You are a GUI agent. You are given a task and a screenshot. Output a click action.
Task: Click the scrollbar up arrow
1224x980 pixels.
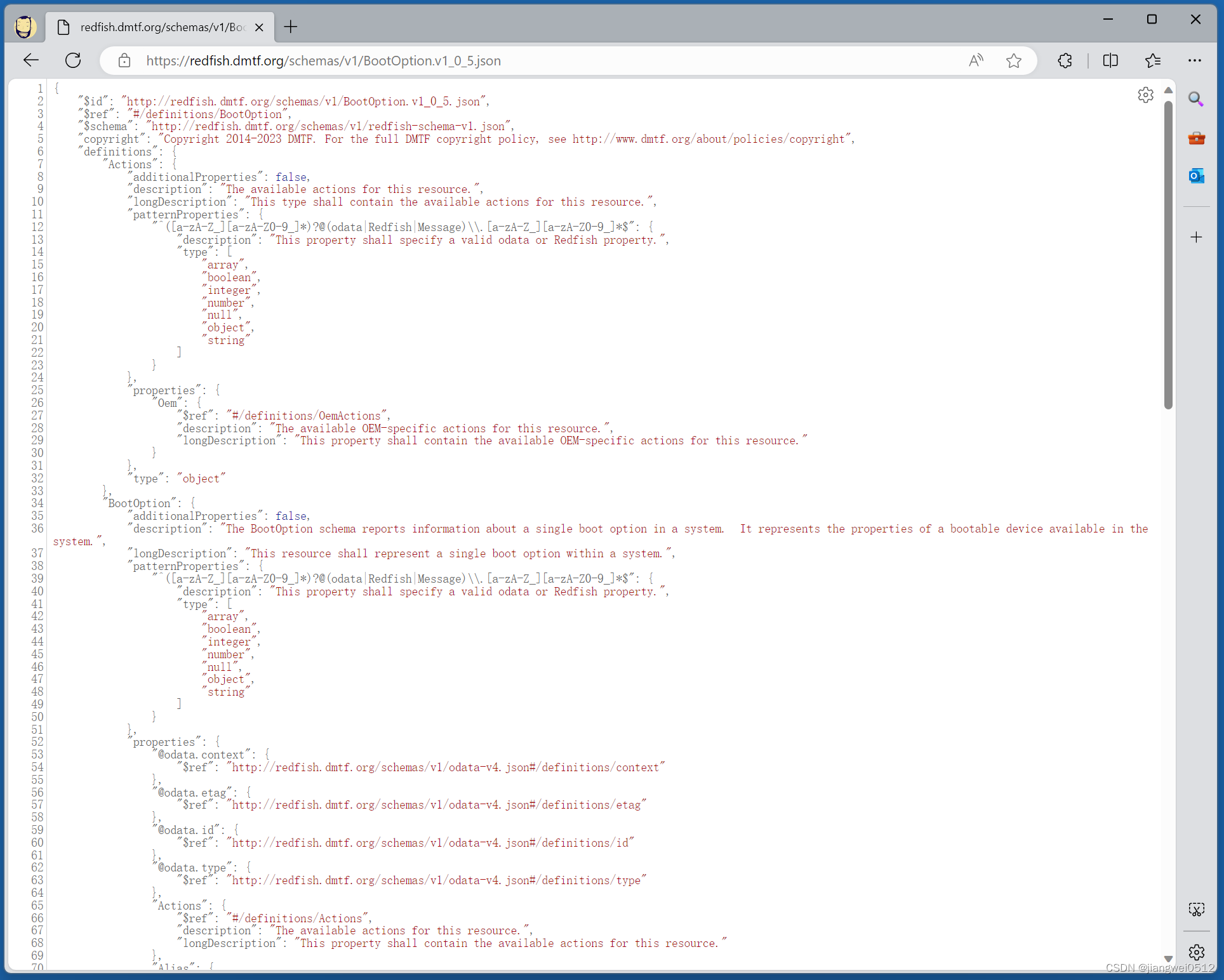click(1168, 90)
